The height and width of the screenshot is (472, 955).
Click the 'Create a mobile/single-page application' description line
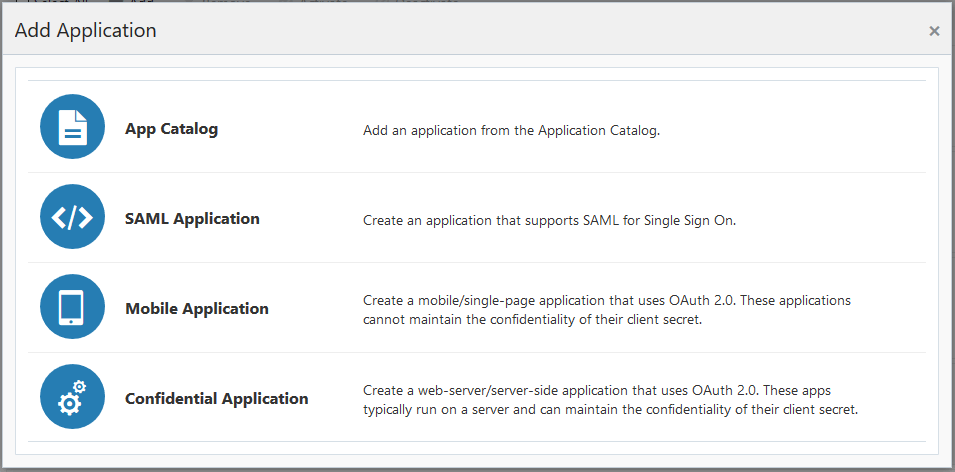(x=606, y=300)
